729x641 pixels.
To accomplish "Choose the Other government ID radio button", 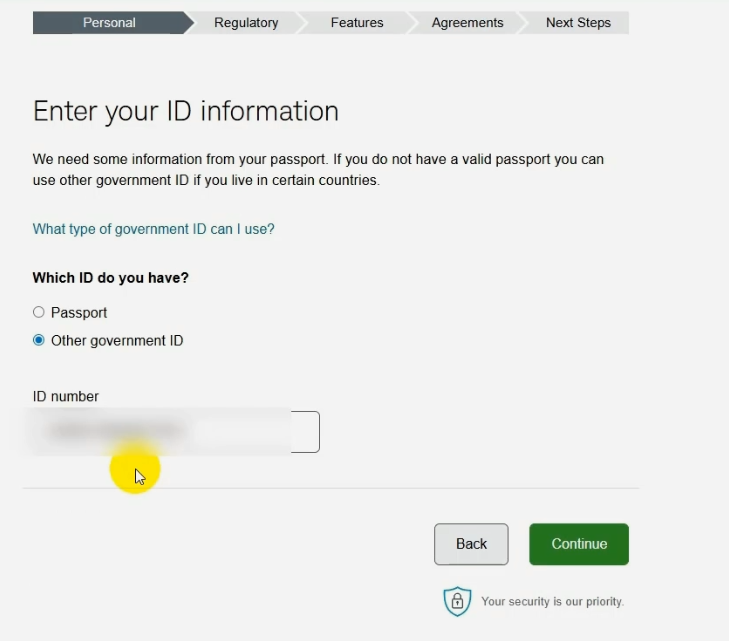I will click(x=39, y=340).
